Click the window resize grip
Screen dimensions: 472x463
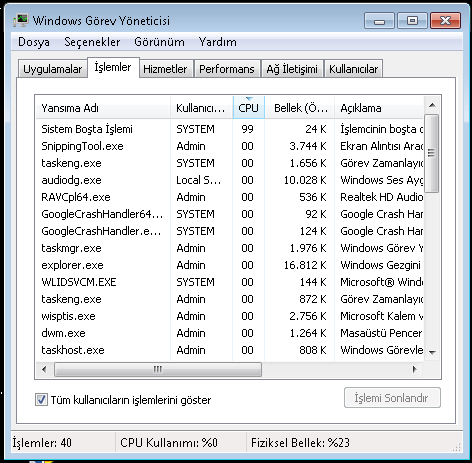click(x=457, y=447)
